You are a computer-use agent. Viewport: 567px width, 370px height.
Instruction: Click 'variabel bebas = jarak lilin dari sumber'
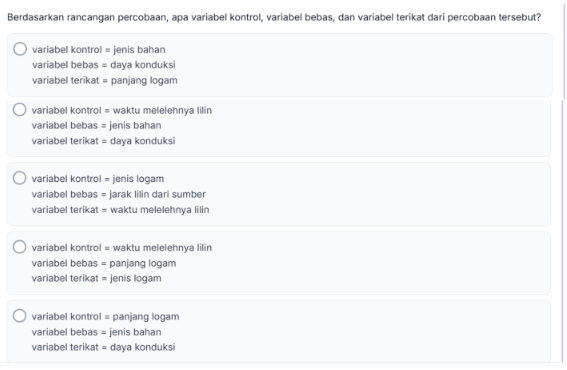pos(119,194)
